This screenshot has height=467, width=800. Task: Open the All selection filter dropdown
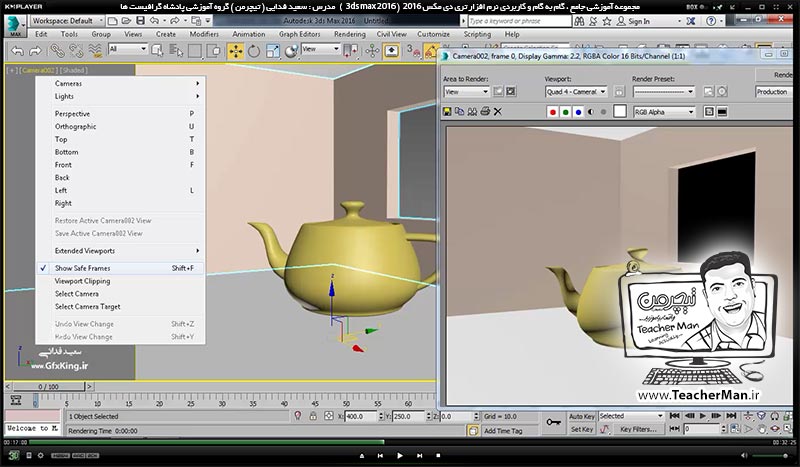pyautogui.click(x=128, y=49)
